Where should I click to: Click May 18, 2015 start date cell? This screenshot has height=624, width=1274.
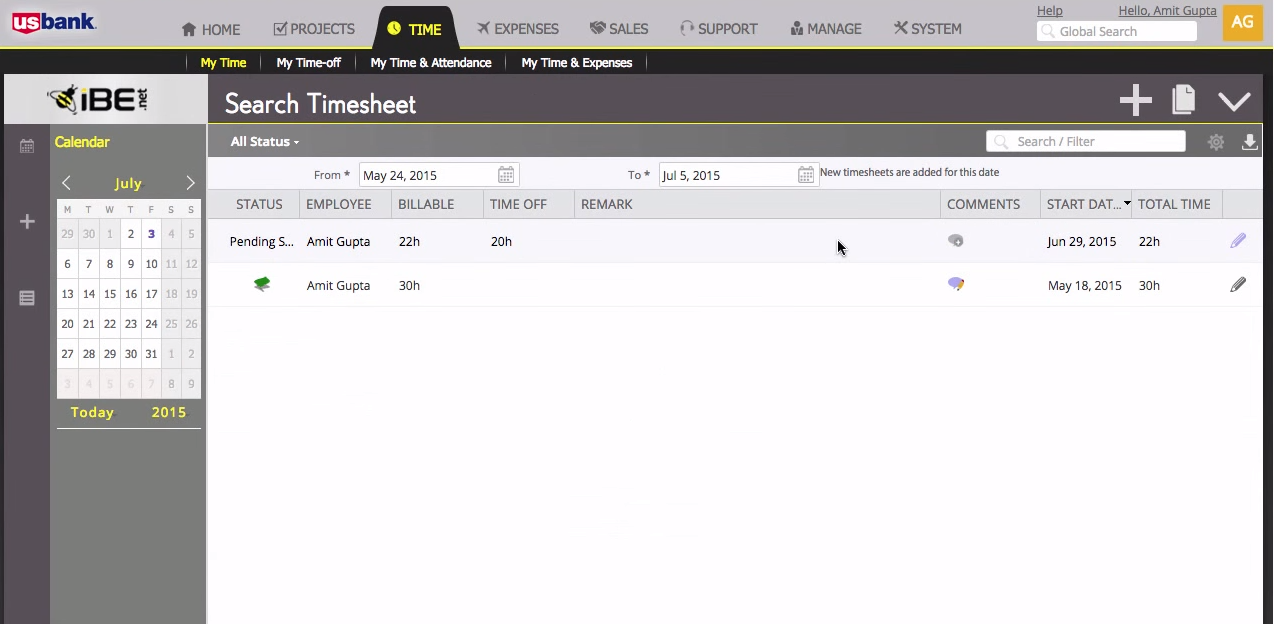coord(1085,285)
